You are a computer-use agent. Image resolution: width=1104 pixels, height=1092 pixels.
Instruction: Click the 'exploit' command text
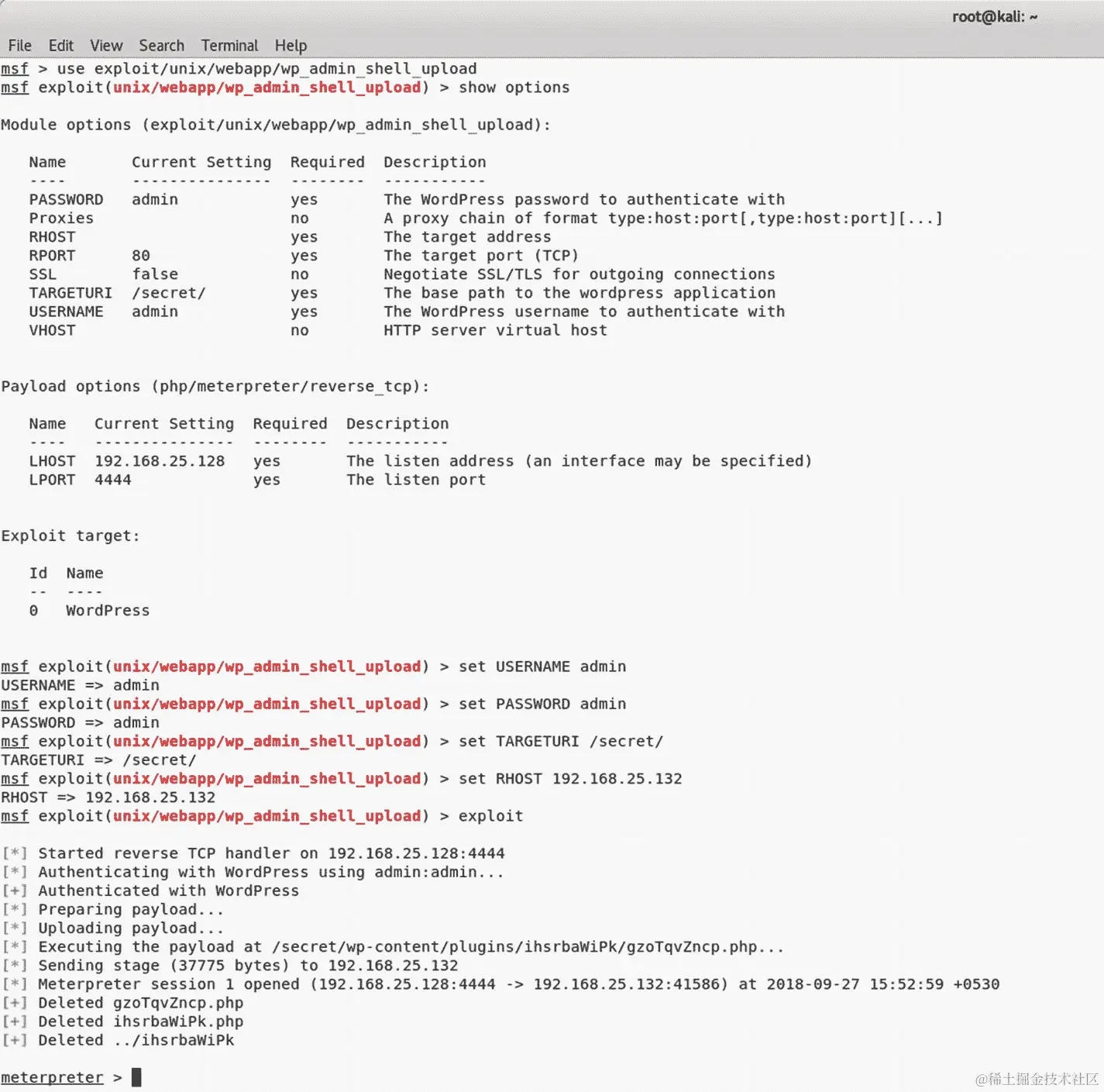pos(490,816)
